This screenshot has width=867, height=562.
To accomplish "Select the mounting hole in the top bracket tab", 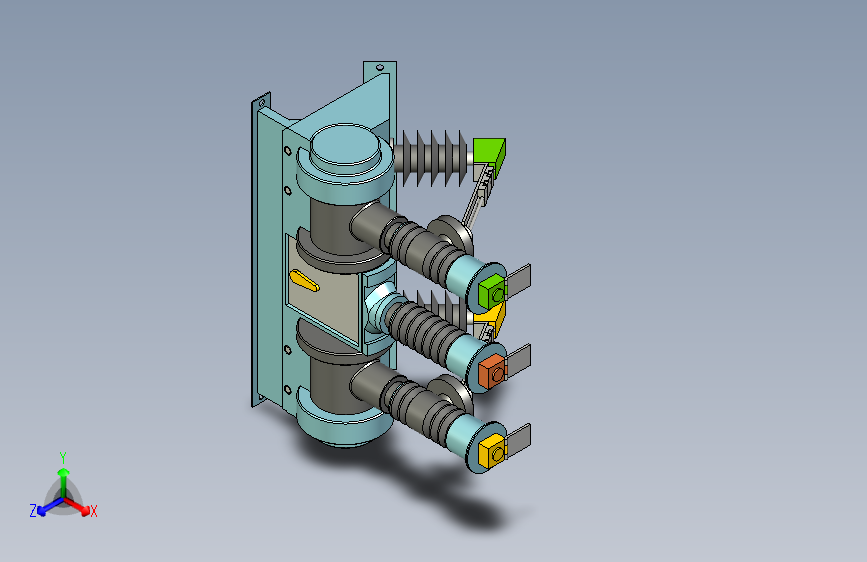I will (380, 67).
